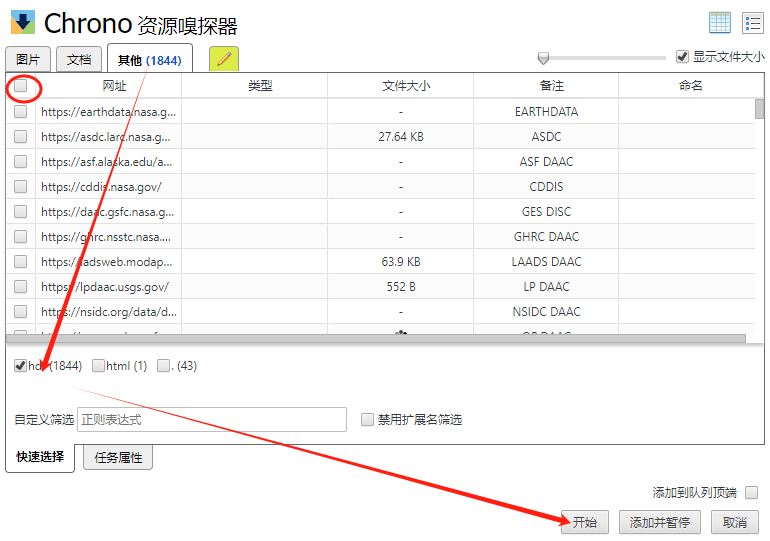
Task: Open the 图片 tab
Action: pos(28,59)
